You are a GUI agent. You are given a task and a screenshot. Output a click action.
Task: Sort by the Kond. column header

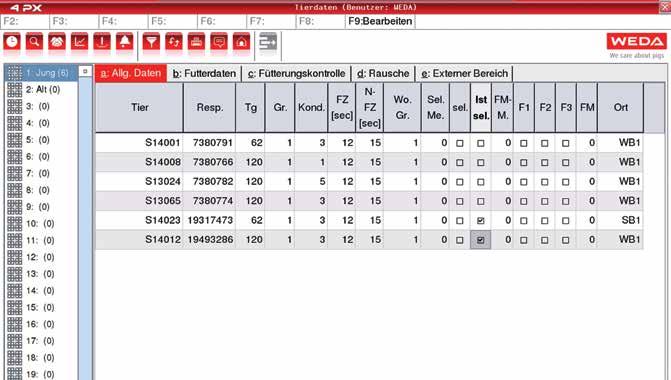click(311, 107)
